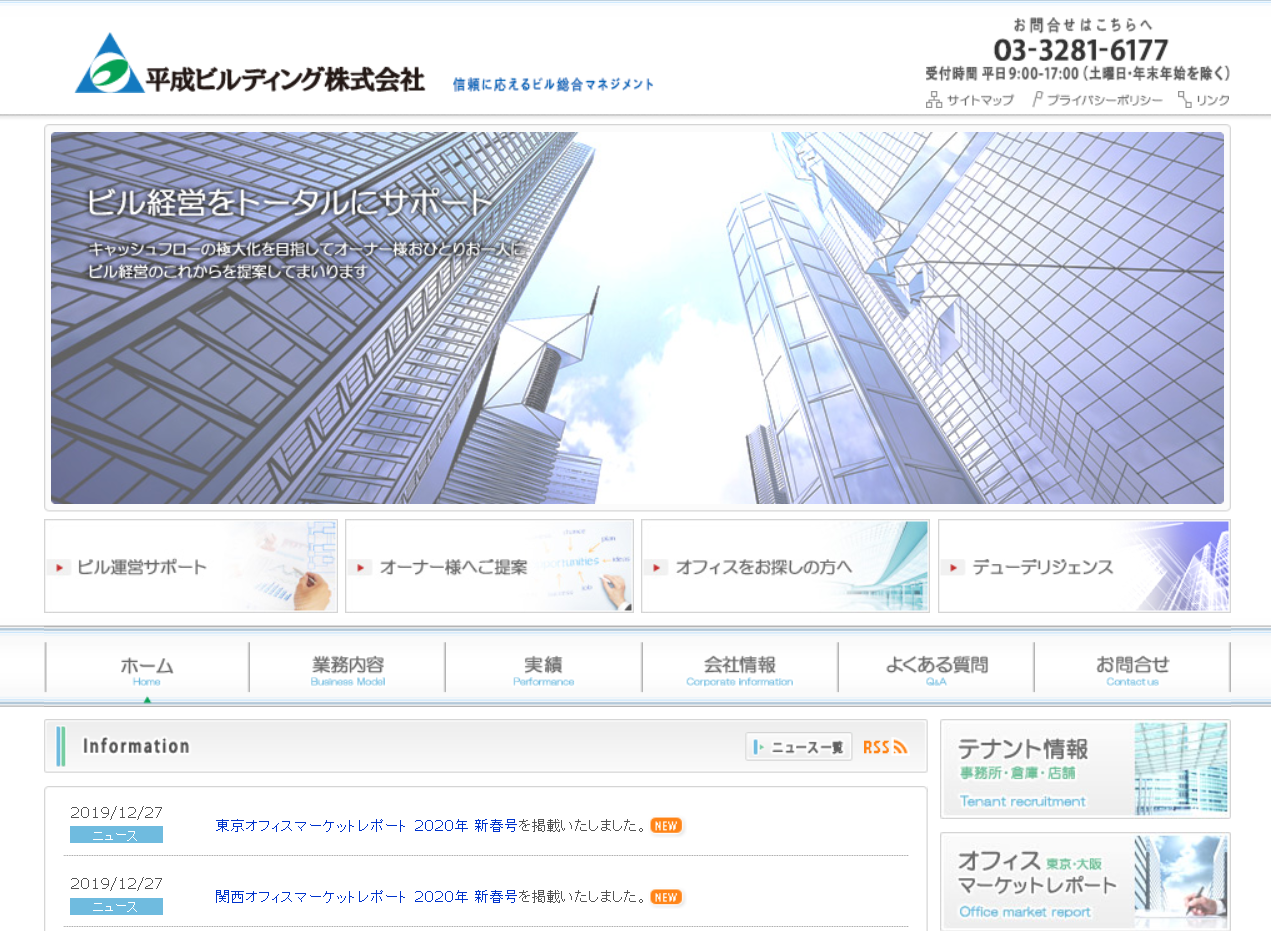Click red arrow icon on ビル運営サポート banner
This screenshot has height=931, width=1271.
[61, 568]
